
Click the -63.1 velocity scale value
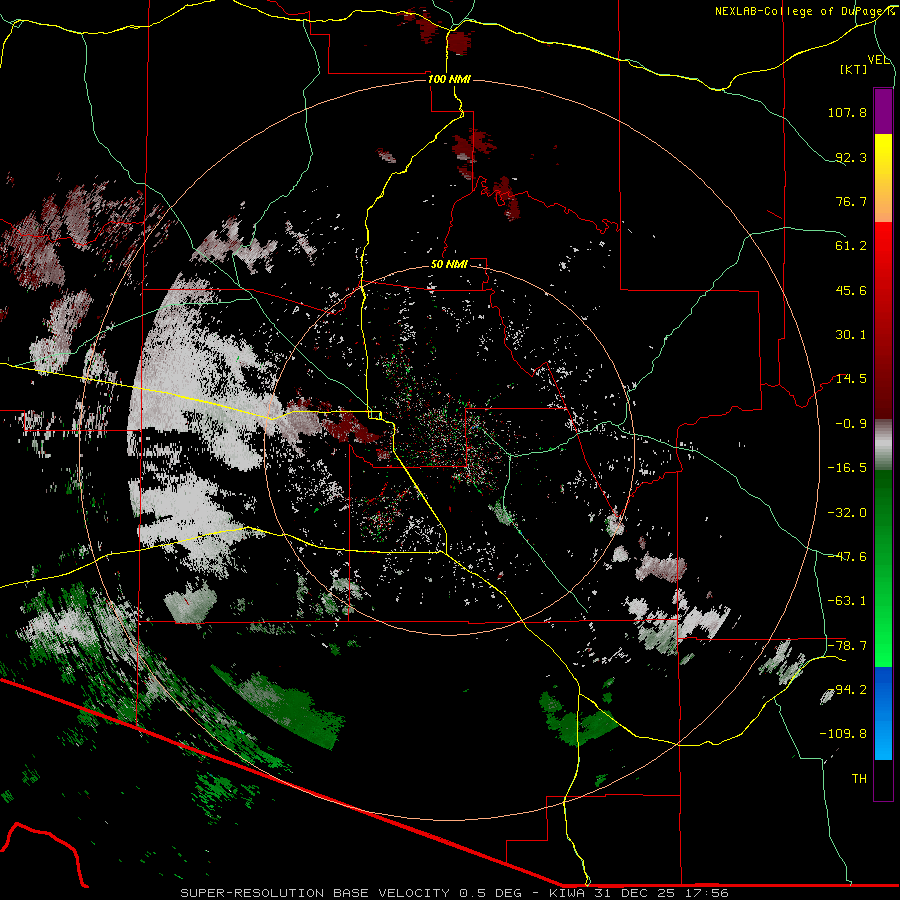tap(847, 601)
